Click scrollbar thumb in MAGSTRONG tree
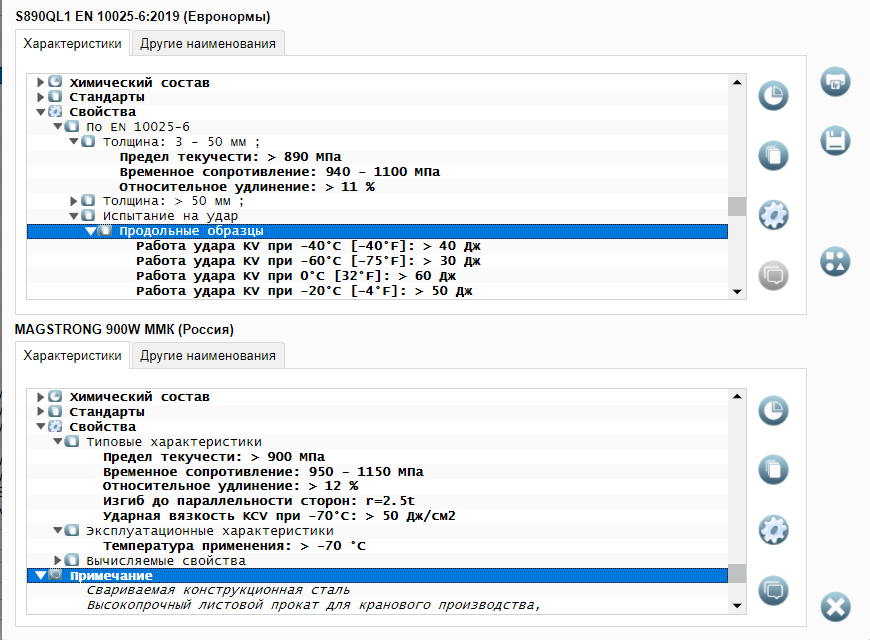The image size is (870, 640). [x=737, y=573]
